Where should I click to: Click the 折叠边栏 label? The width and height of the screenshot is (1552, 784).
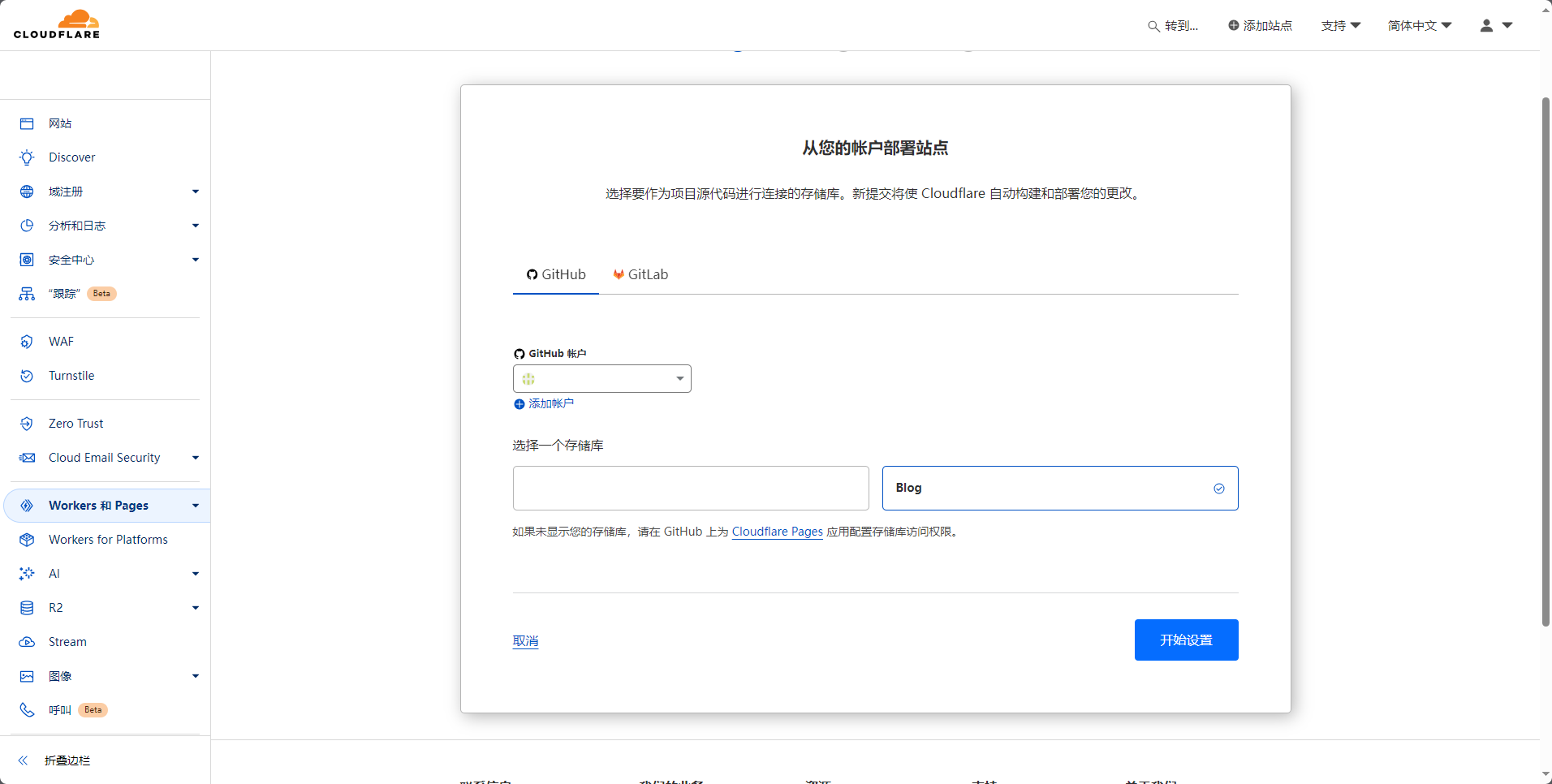point(67,760)
